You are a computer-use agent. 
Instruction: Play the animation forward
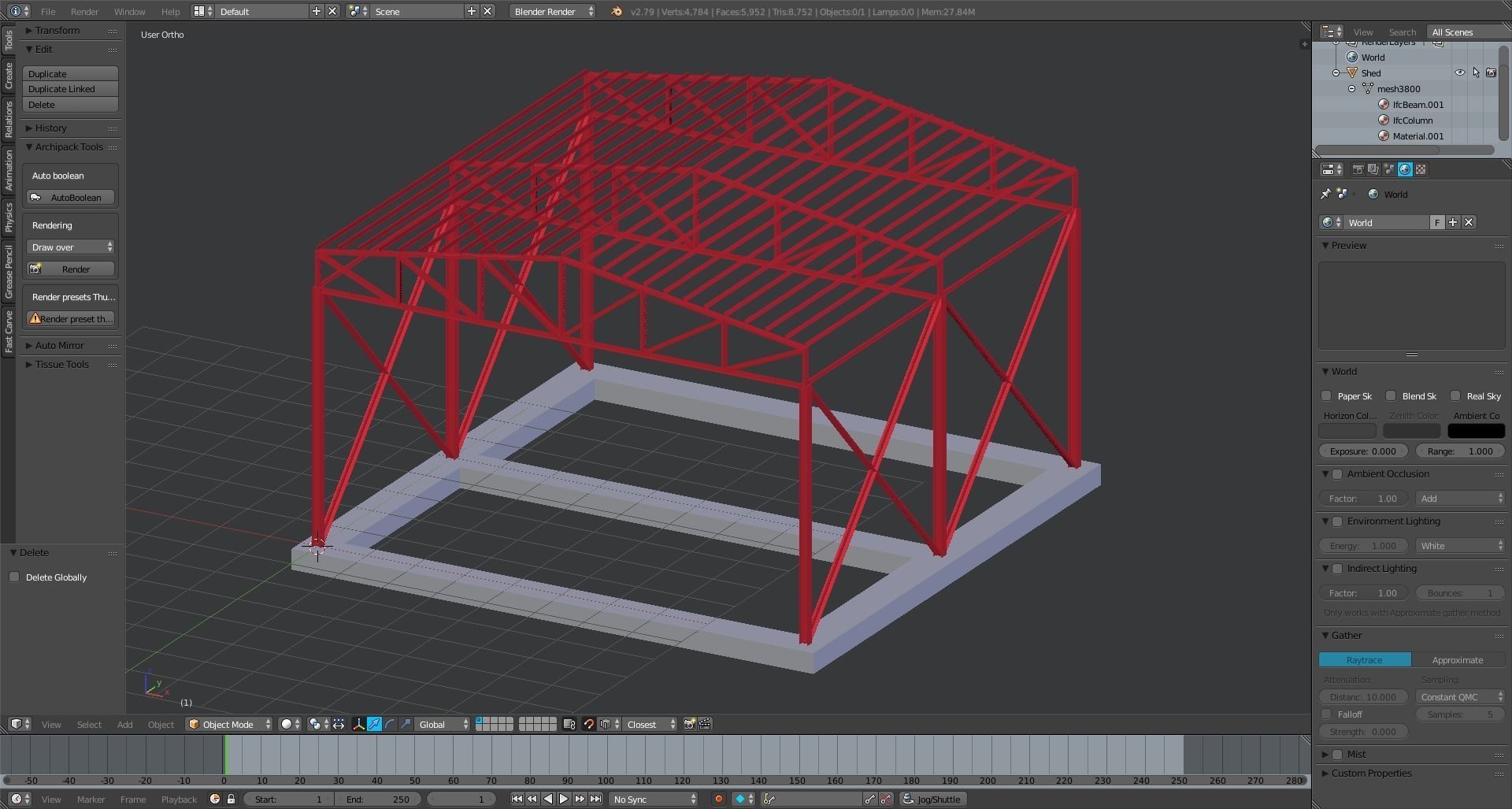pyautogui.click(x=564, y=799)
